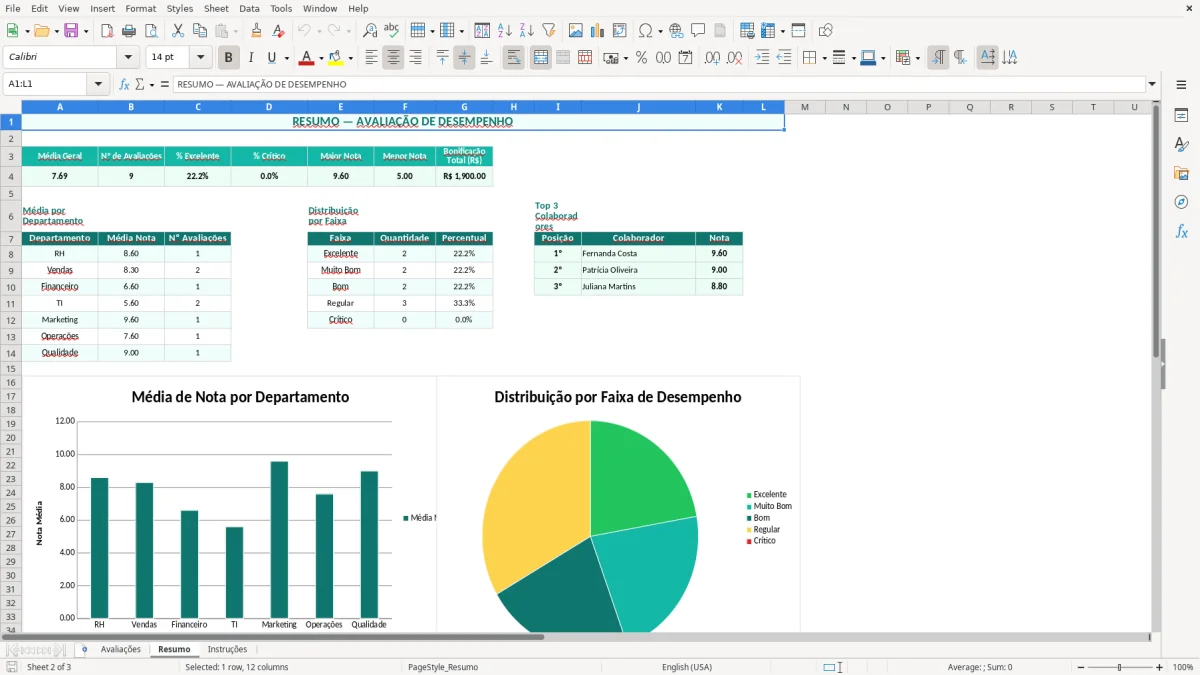Viewport: 1200px width, 675px height.
Task: Insert a hyperlink
Action: click(x=676, y=31)
